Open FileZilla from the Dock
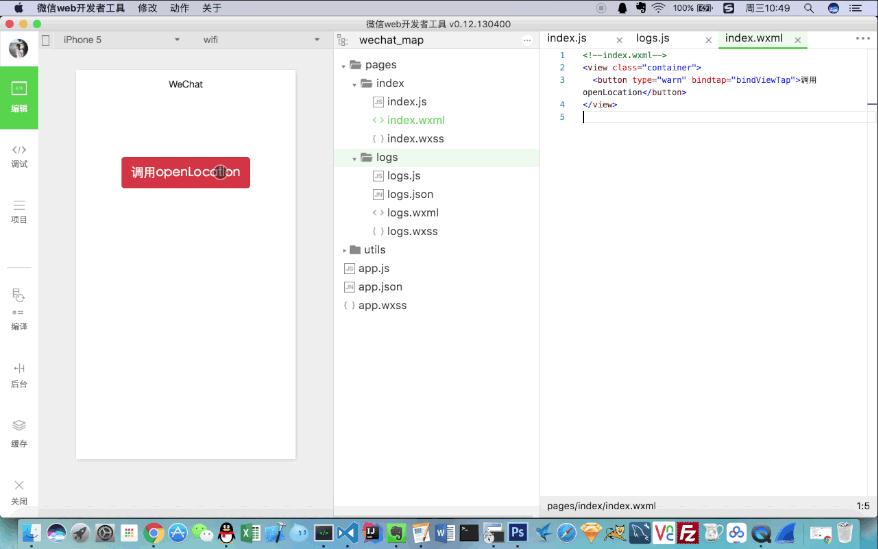This screenshot has width=878, height=549. click(688, 533)
